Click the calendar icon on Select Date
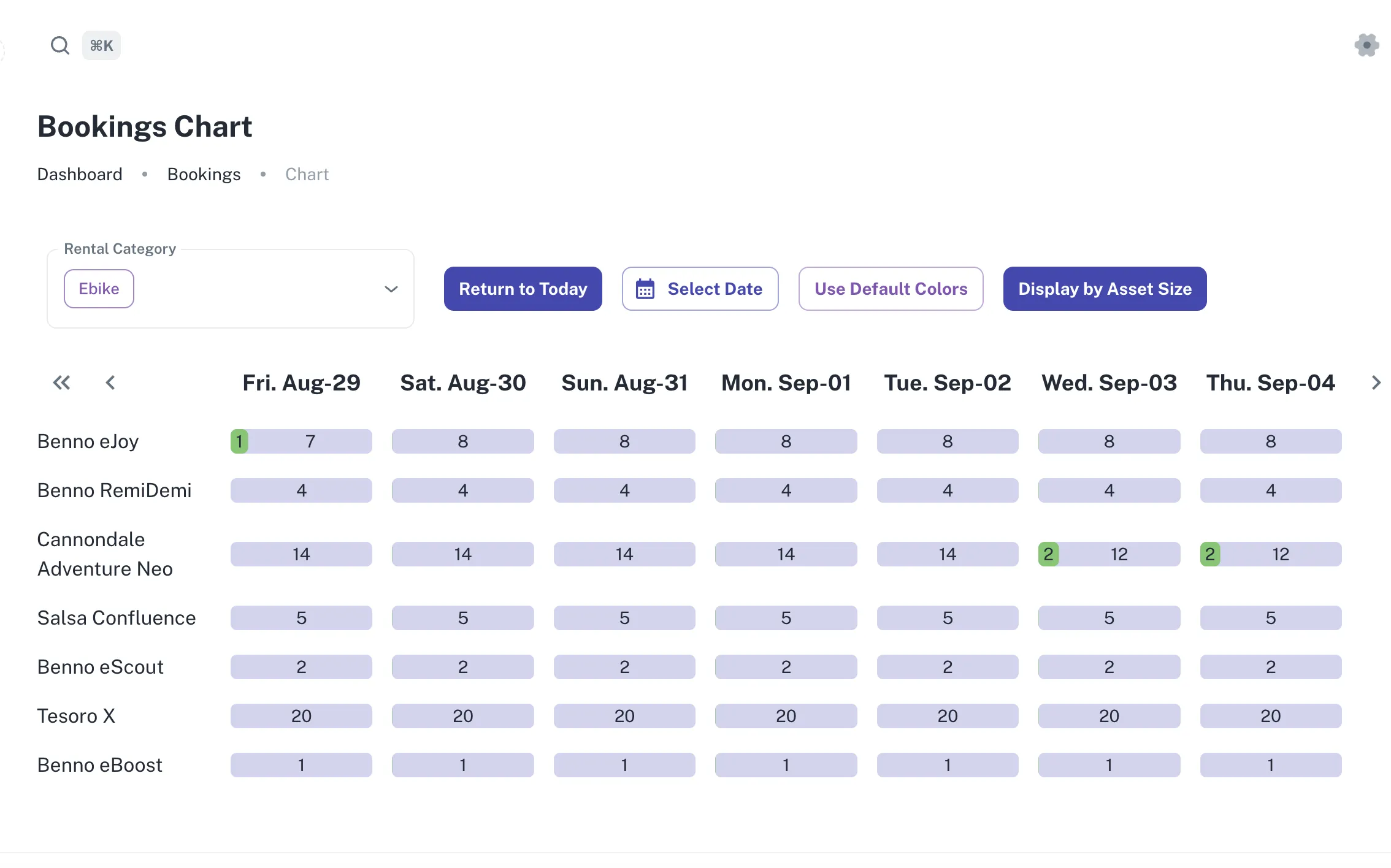This screenshot has width=1391, height=868. pyautogui.click(x=645, y=289)
